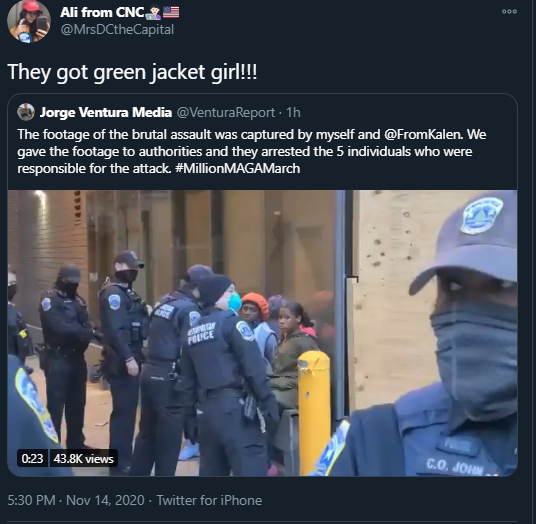This screenshot has width=536, height=524.
Task: Play the embedded police video
Action: 262,333
